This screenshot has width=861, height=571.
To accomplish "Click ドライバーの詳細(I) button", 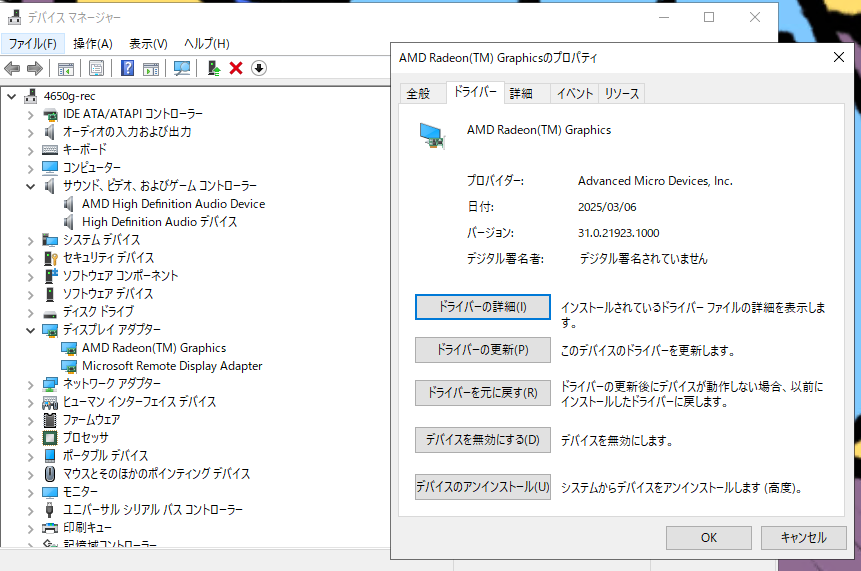I will [483, 307].
